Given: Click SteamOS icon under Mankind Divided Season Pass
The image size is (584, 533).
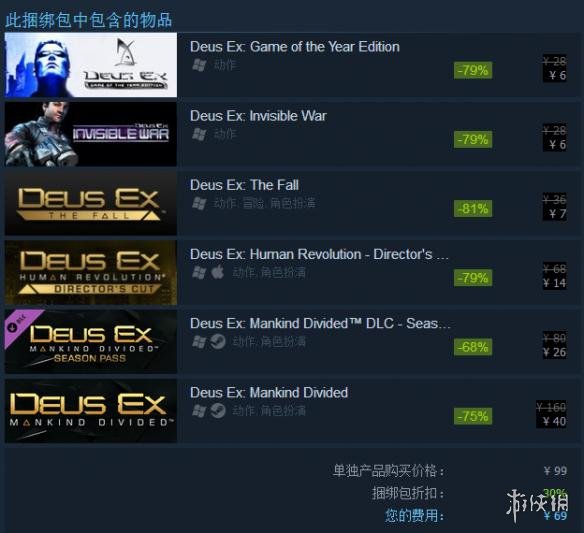Looking at the screenshot, I should point(218,342).
